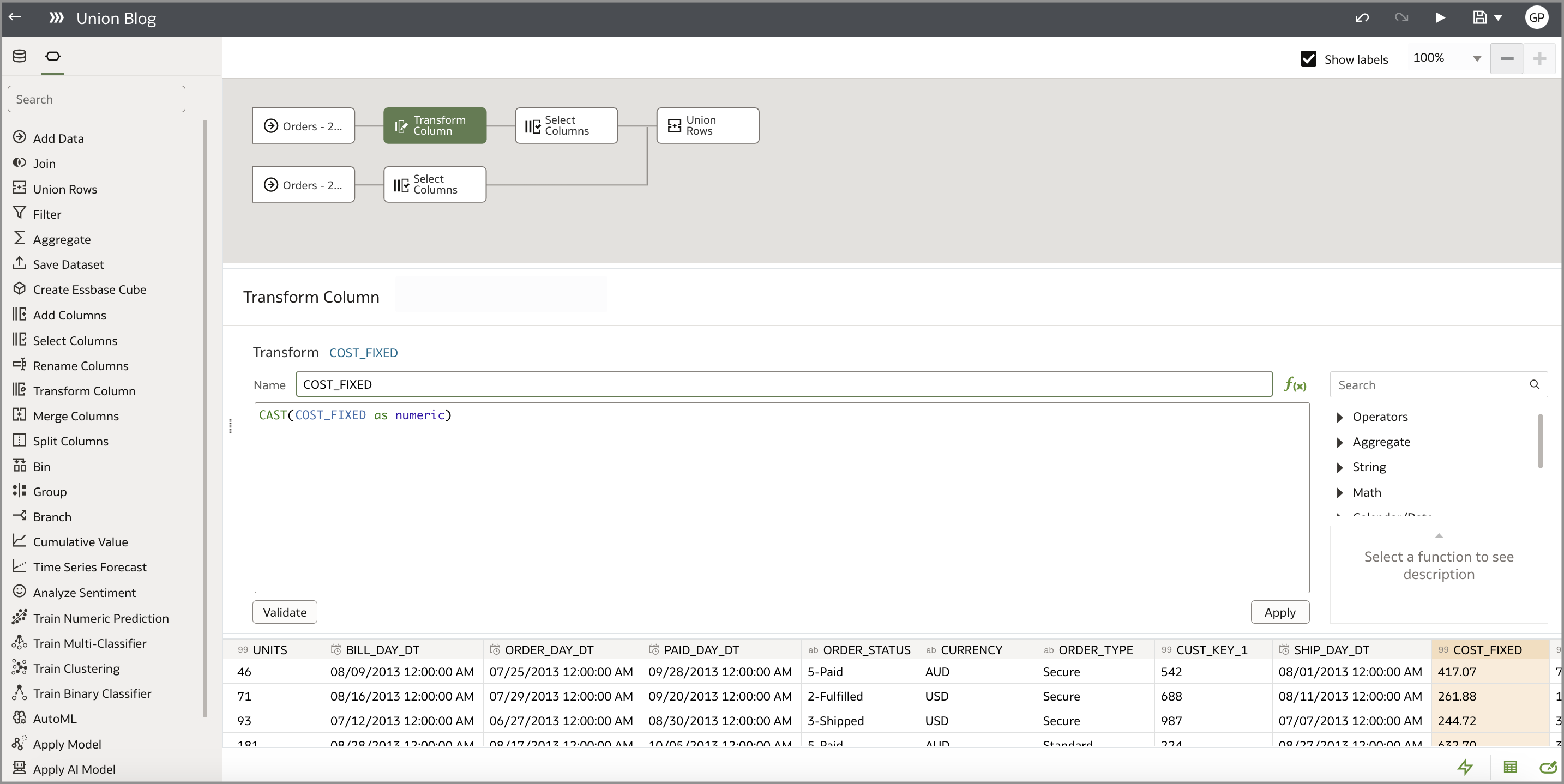Click the Run flow play button
Screen dimensions: 1564x784
pyautogui.click(x=1440, y=17)
